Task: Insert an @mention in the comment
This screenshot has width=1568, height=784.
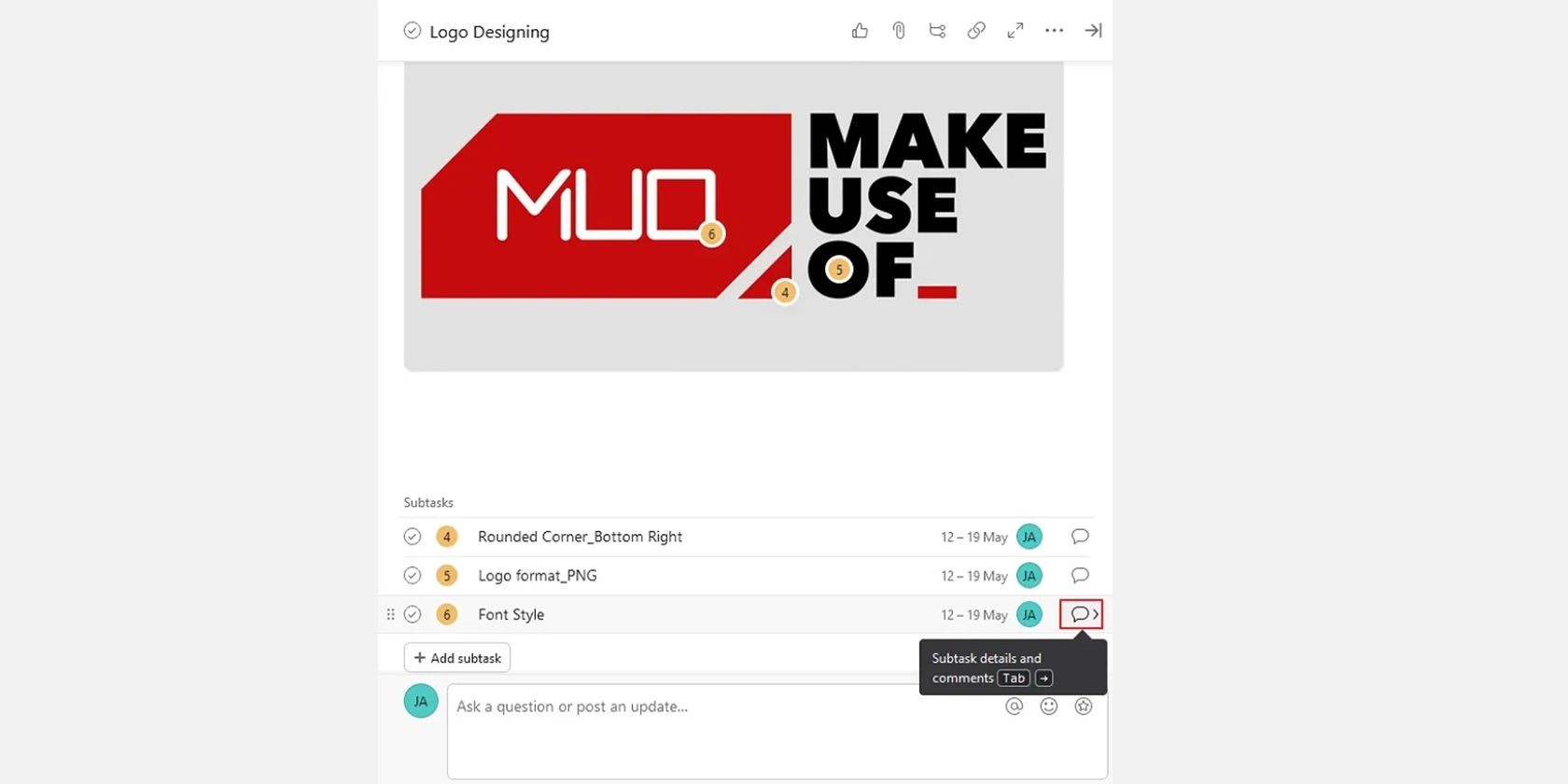Action: [x=1014, y=707]
